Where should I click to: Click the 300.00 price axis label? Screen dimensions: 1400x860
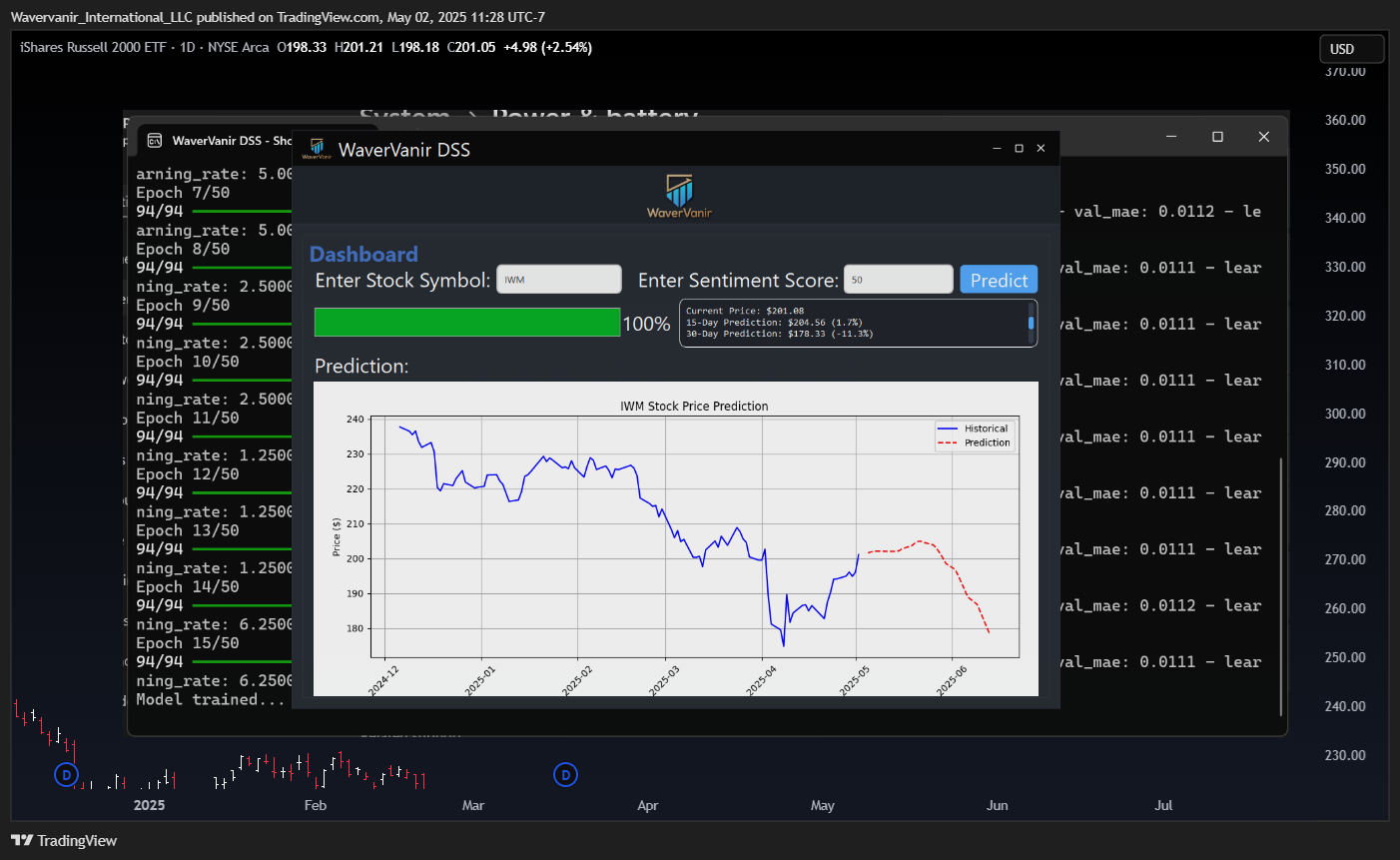(x=1345, y=414)
